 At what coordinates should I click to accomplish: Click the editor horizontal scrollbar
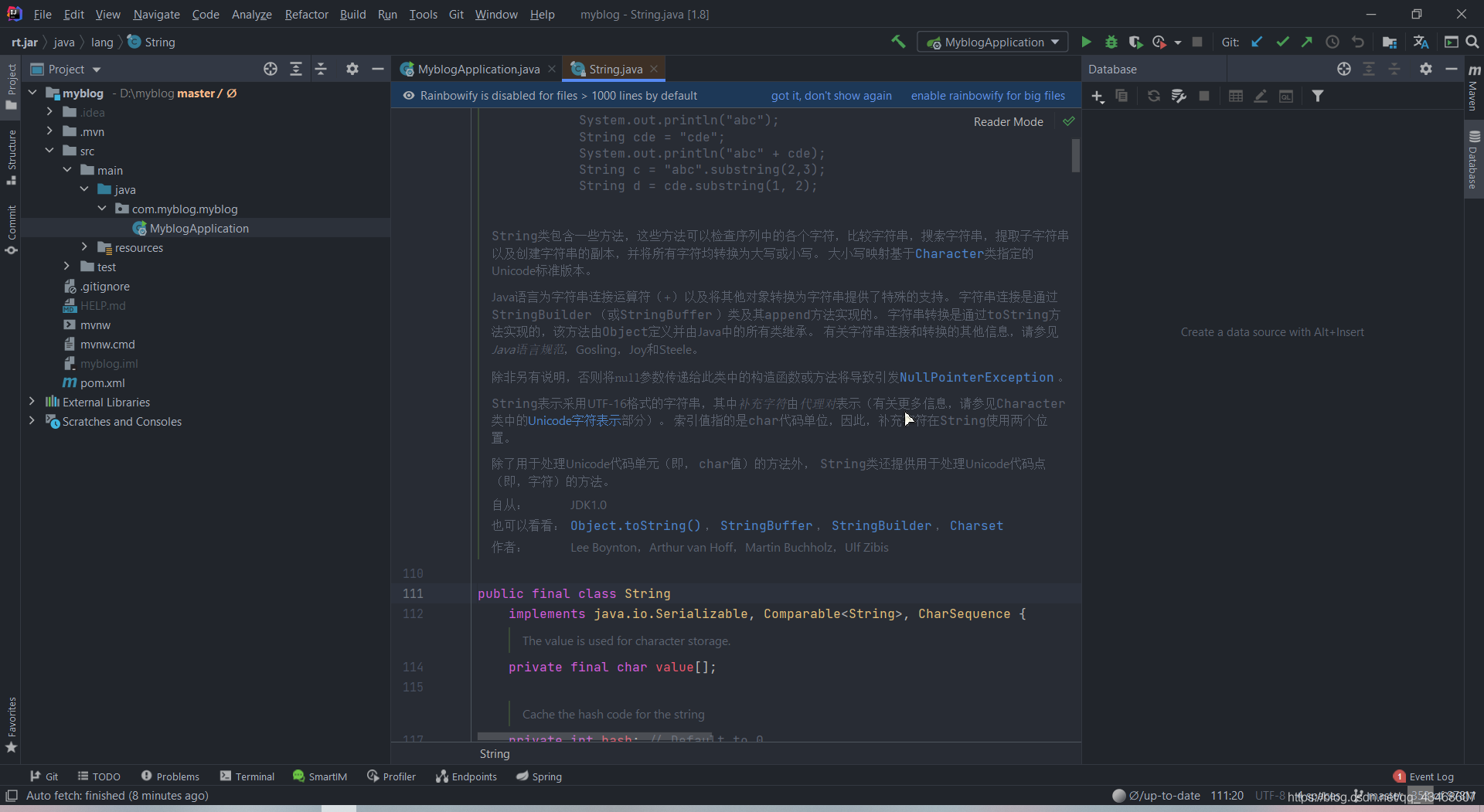(595, 736)
